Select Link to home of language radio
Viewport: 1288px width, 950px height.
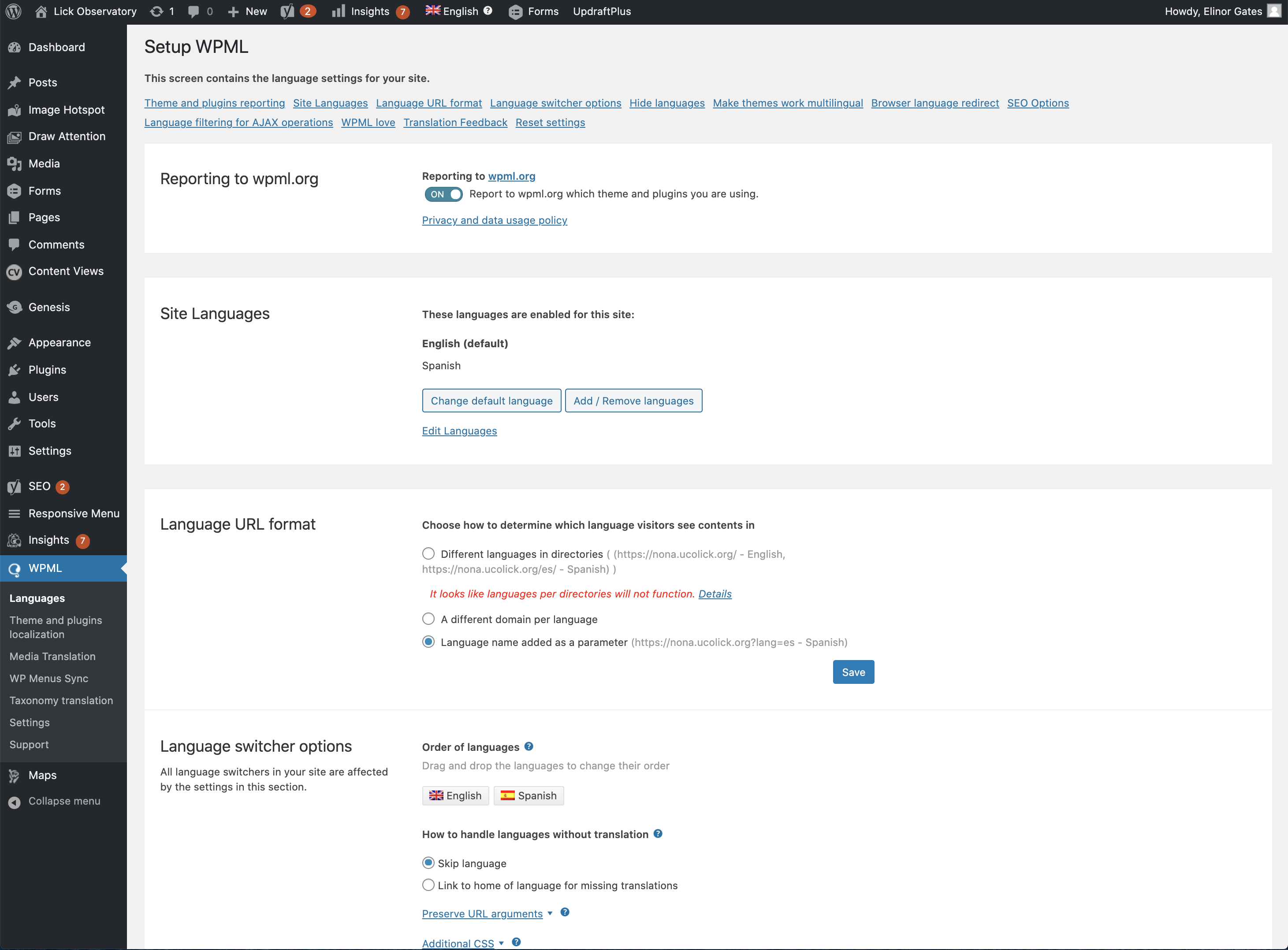(x=428, y=885)
